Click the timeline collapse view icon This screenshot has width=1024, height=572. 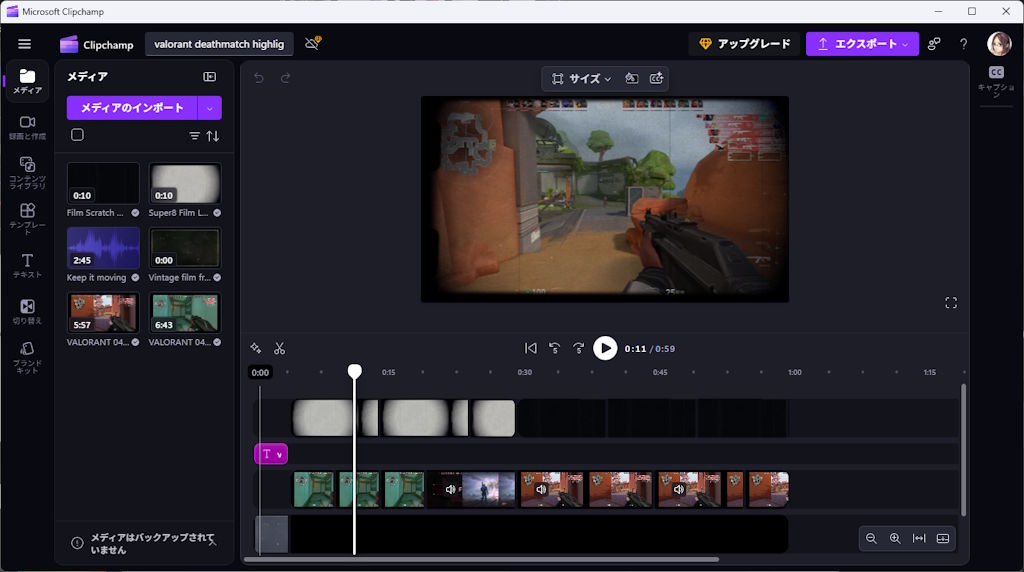(x=943, y=539)
